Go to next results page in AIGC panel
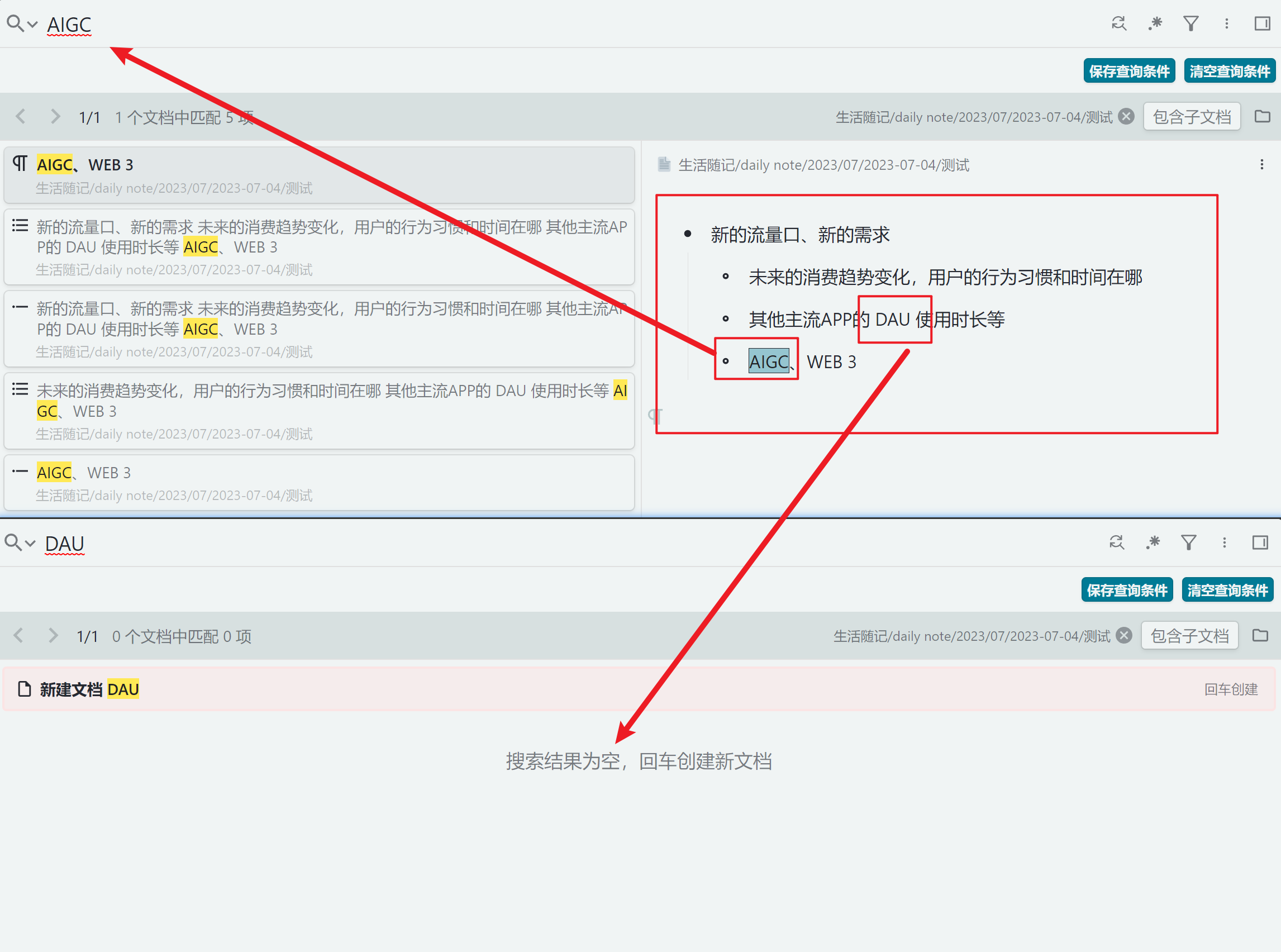 [x=55, y=117]
